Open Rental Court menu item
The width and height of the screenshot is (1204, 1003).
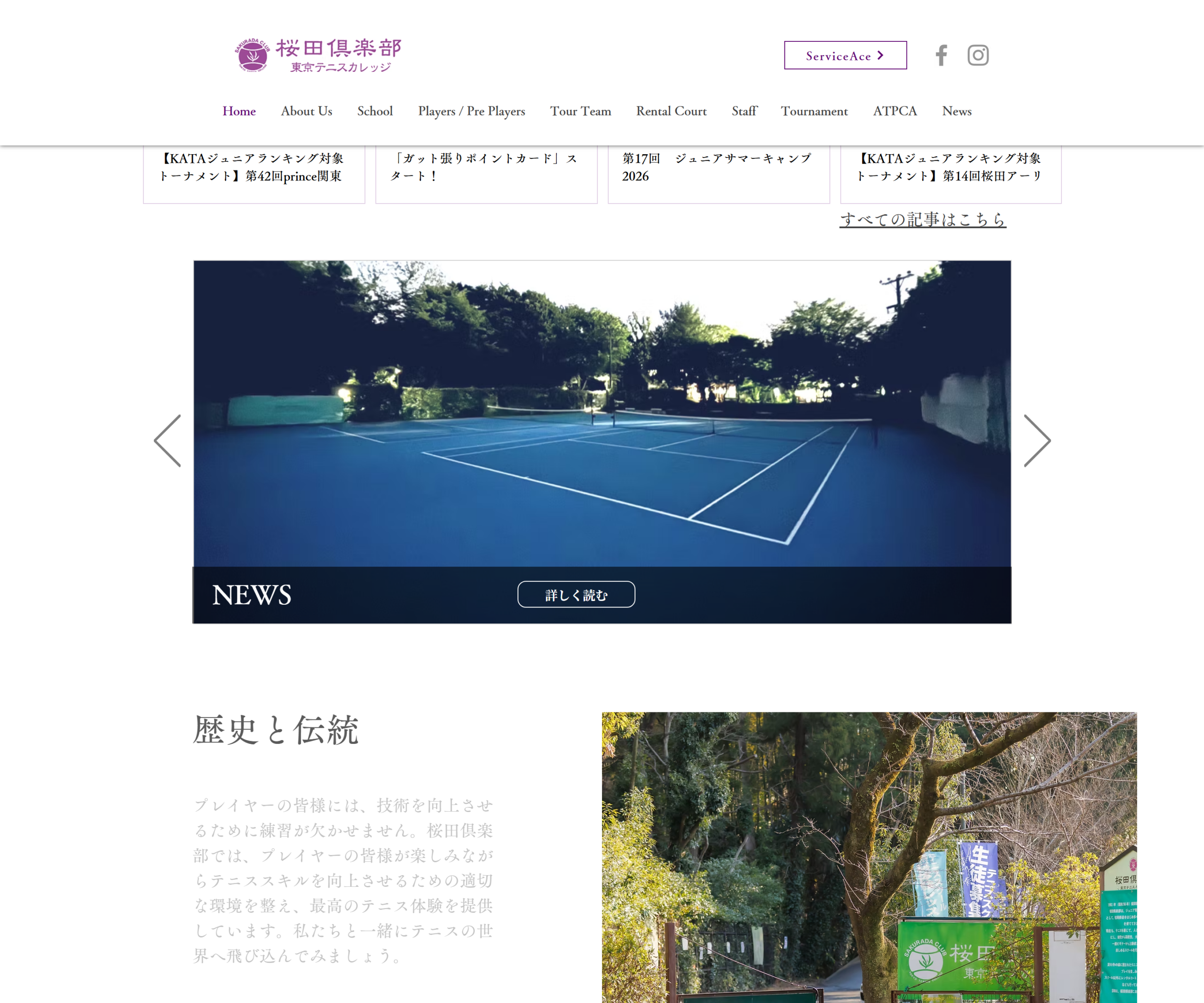[x=672, y=111]
